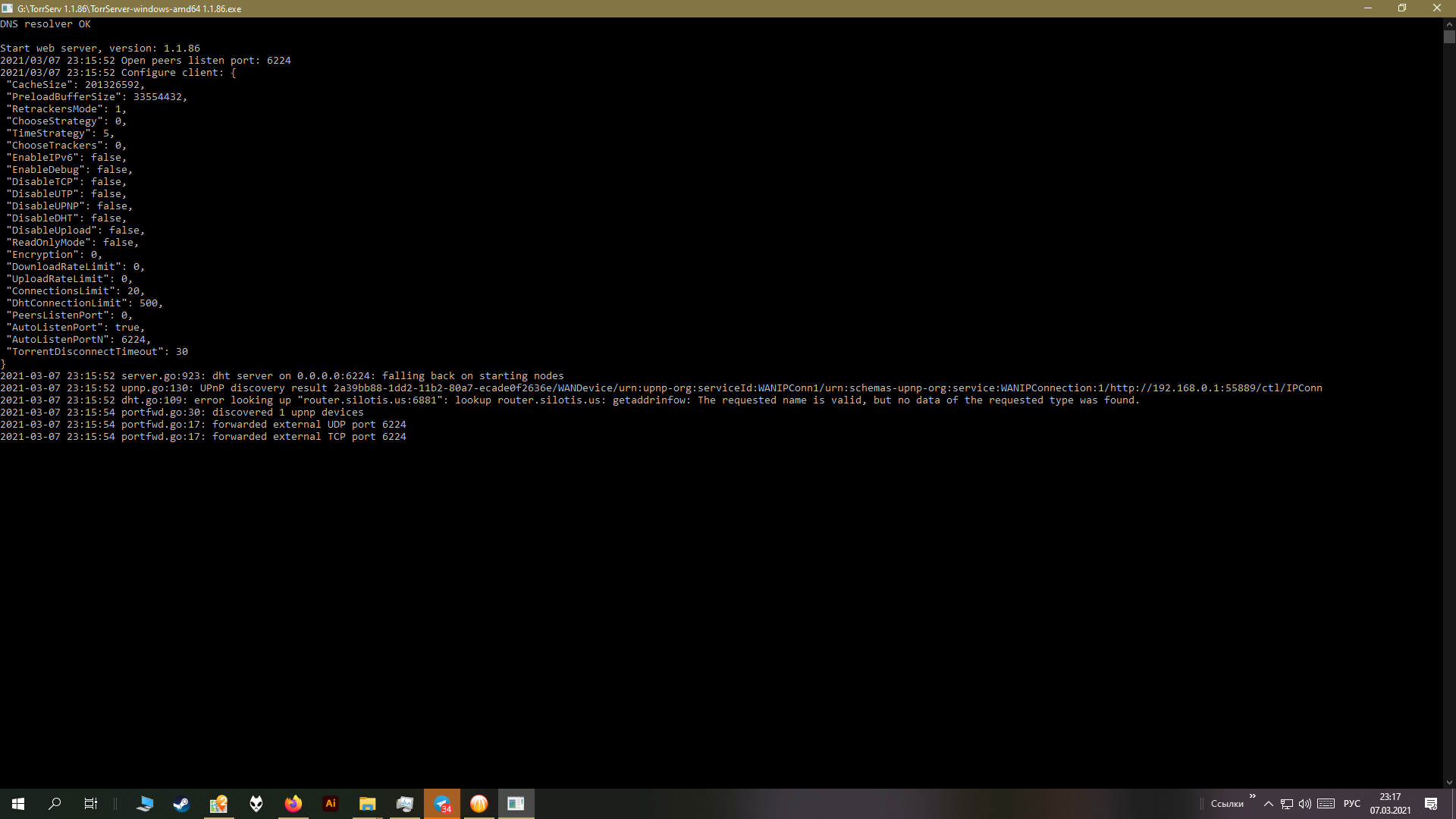The height and width of the screenshot is (819, 1456).
Task: Click the "ConnectionsLimit": 20 line
Action: (x=76, y=291)
